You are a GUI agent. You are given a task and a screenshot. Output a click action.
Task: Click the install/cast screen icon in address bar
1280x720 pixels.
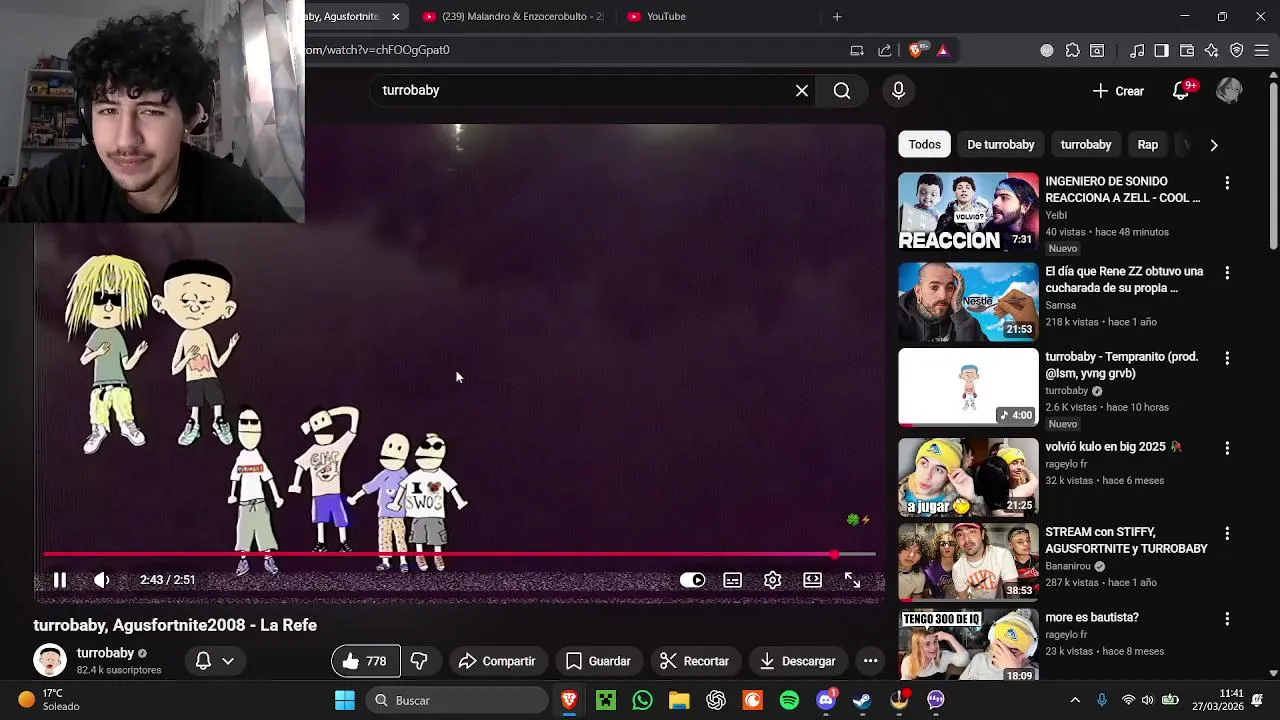pyautogui.click(x=857, y=50)
